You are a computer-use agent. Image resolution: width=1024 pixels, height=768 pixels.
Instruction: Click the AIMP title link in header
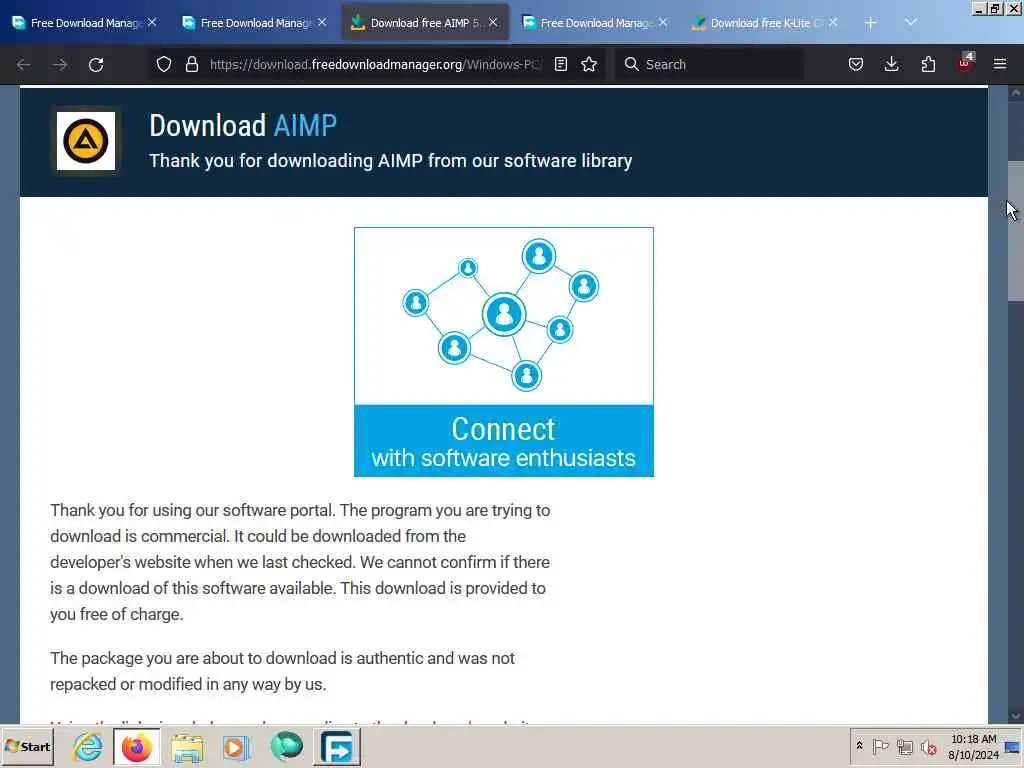point(305,125)
